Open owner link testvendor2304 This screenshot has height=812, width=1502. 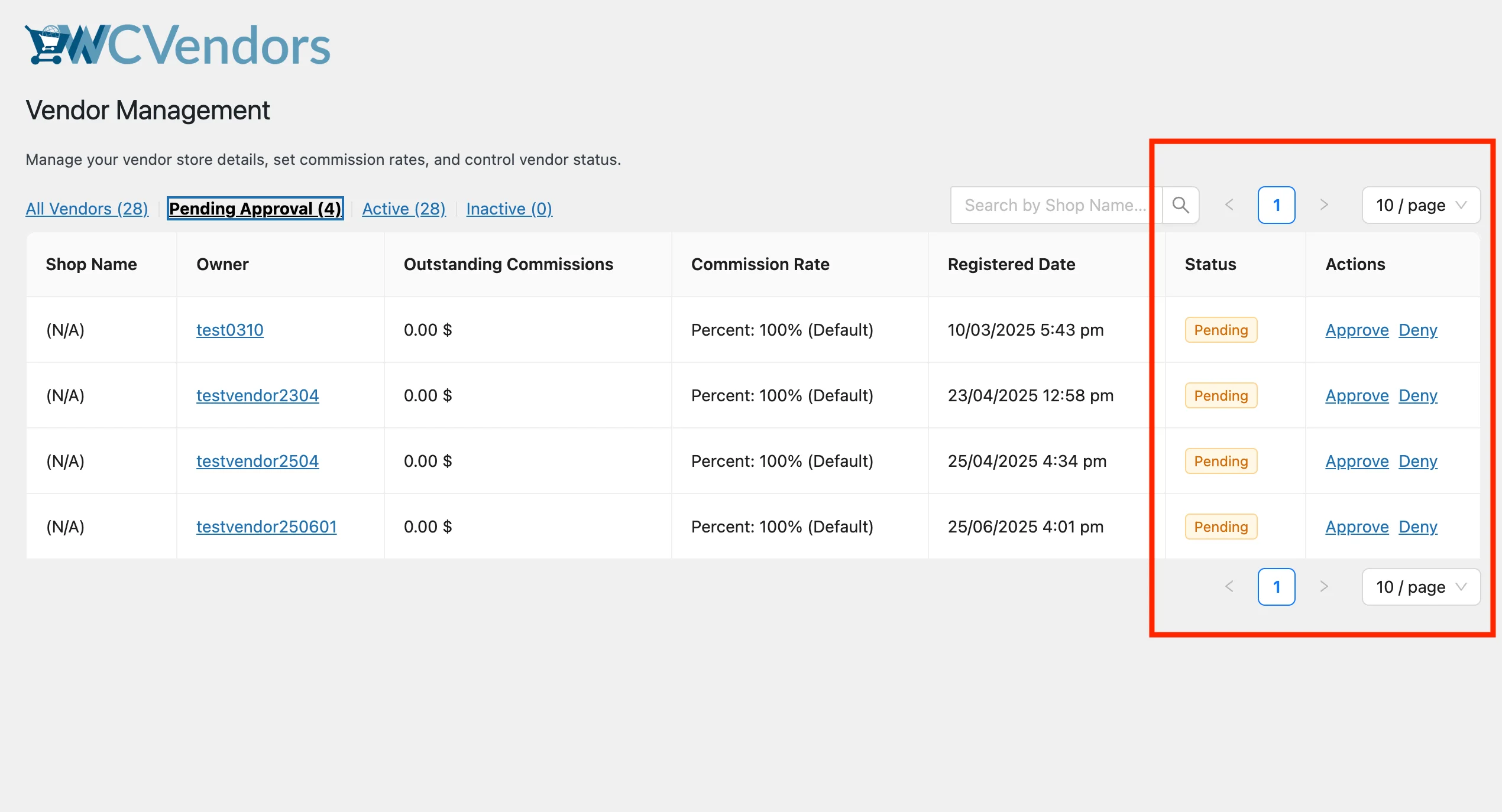pos(257,395)
